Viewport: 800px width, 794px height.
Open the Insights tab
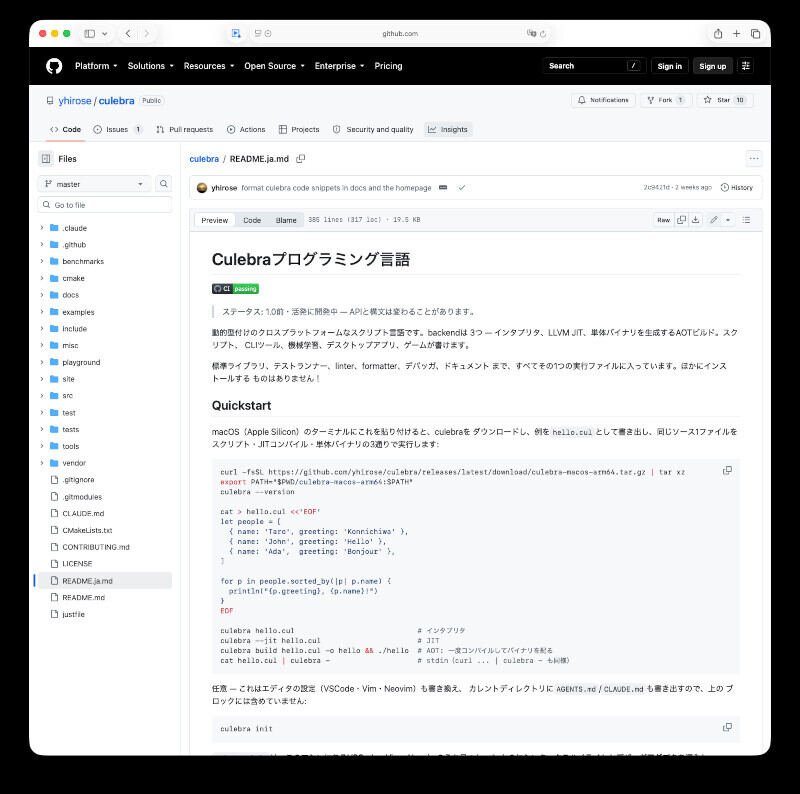(x=448, y=130)
